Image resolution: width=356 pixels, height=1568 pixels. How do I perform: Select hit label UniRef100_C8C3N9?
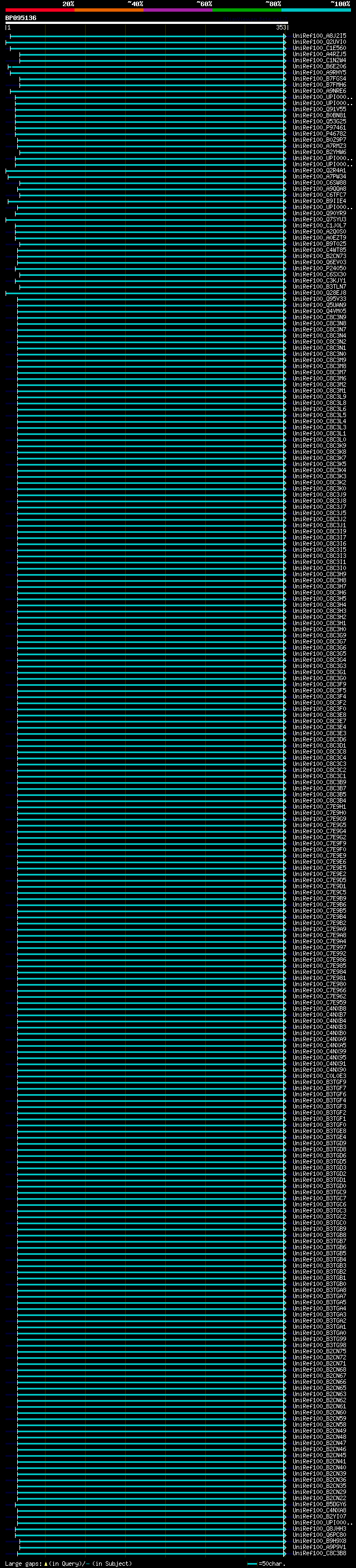[319, 317]
